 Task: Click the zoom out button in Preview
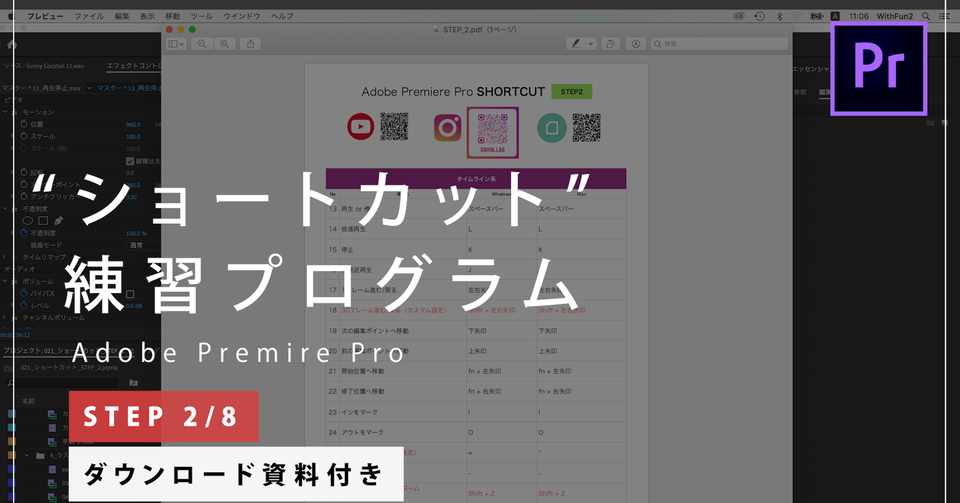[201, 44]
